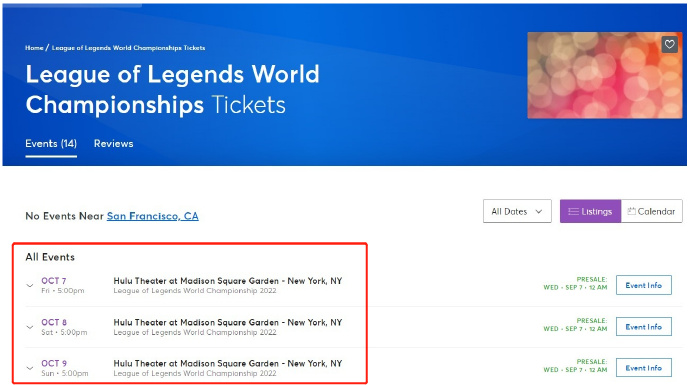Expand the OCT 9 event chevron
This screenshot has width=690, height=385.
click(x=30, y=368)
